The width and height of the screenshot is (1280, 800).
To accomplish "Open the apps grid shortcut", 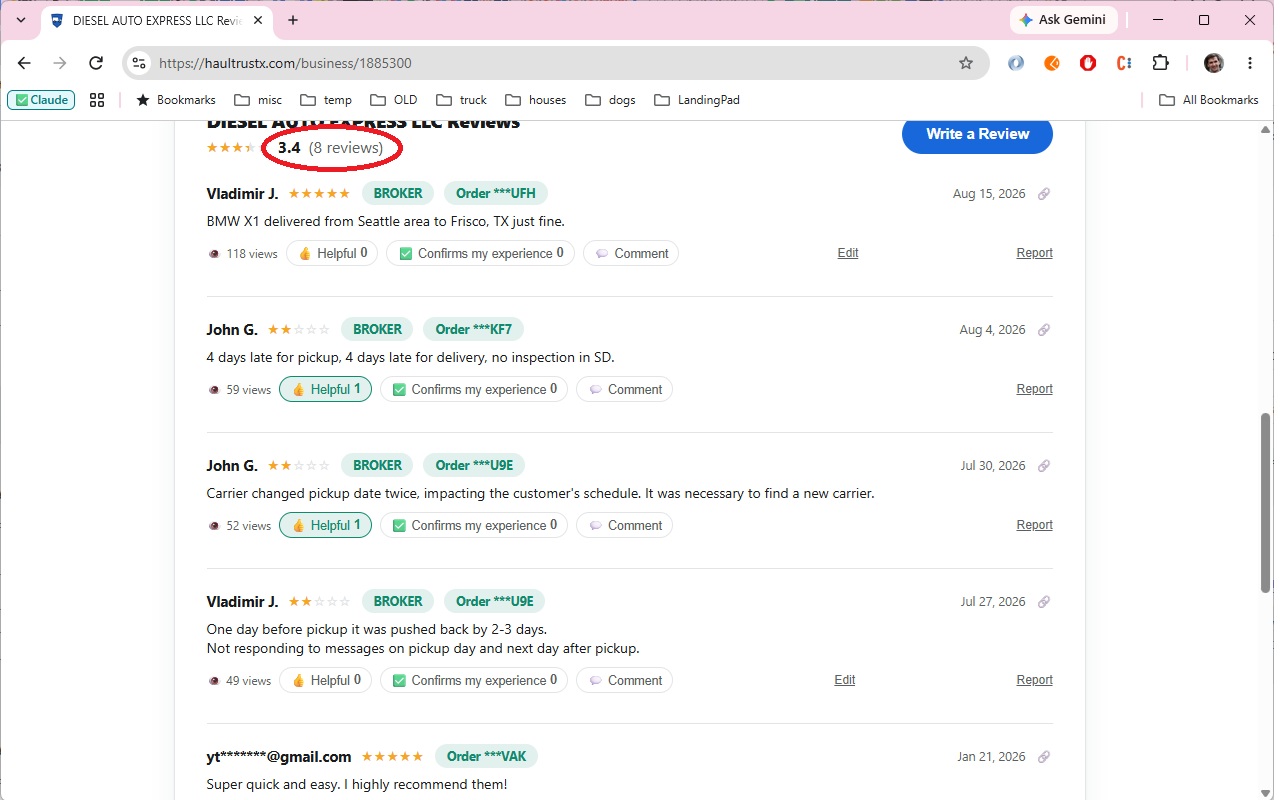I will 97,100.
